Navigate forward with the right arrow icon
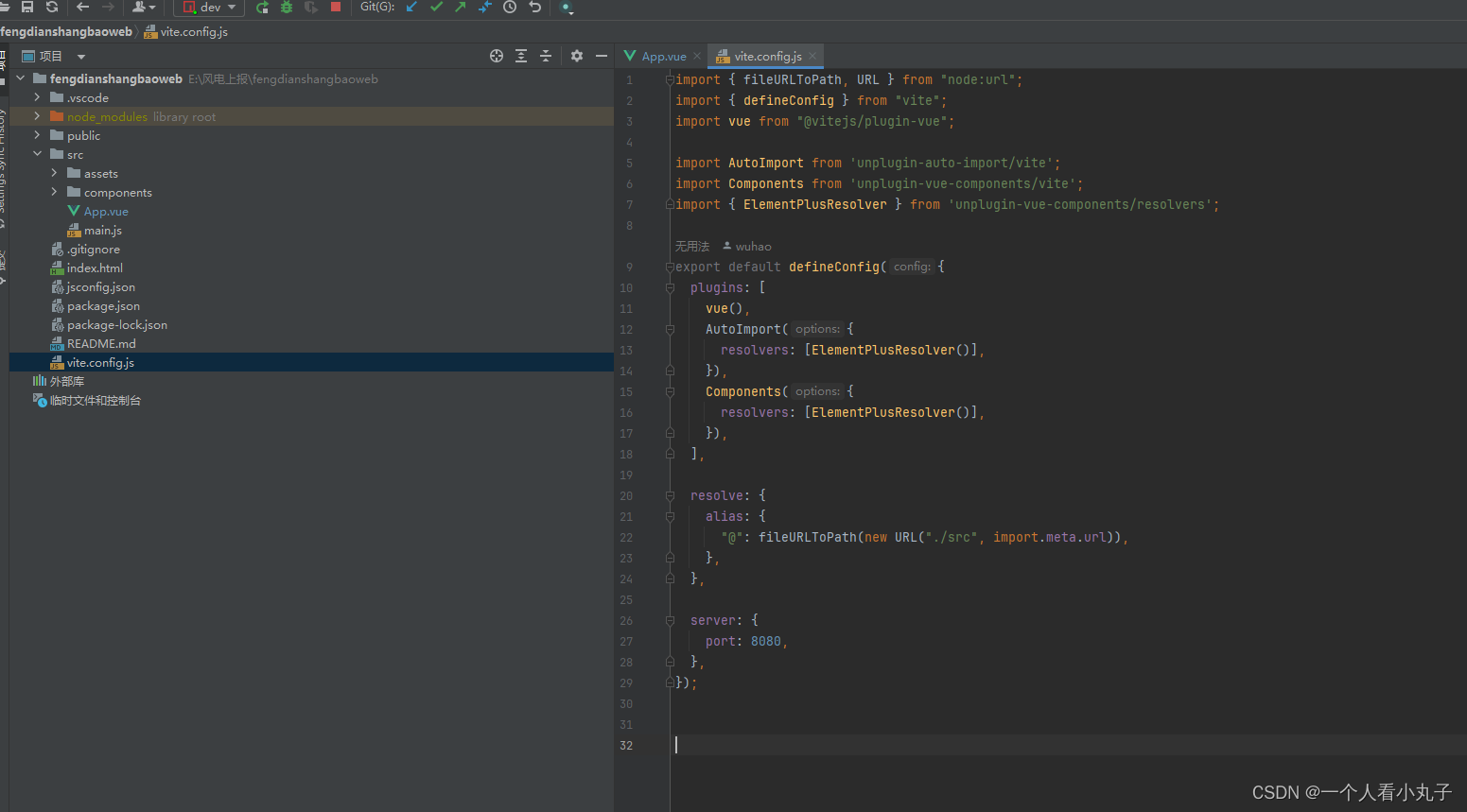Screen dimensions: 1467x812 coord(108,7)
